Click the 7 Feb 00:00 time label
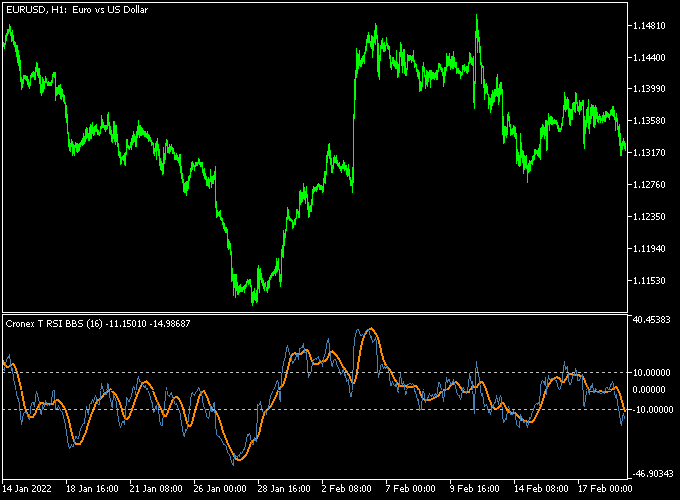Viewport: 680px width, 500px height. [x=410, y=489]
